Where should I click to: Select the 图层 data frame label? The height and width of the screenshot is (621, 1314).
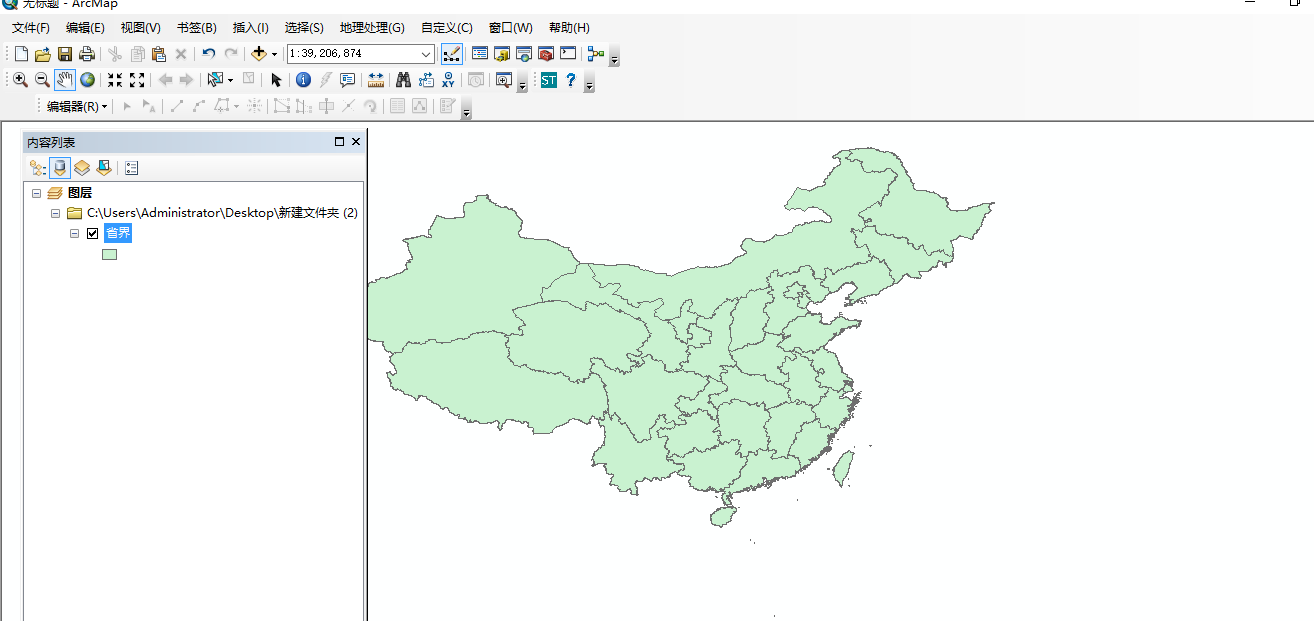[x=80, y=193]
